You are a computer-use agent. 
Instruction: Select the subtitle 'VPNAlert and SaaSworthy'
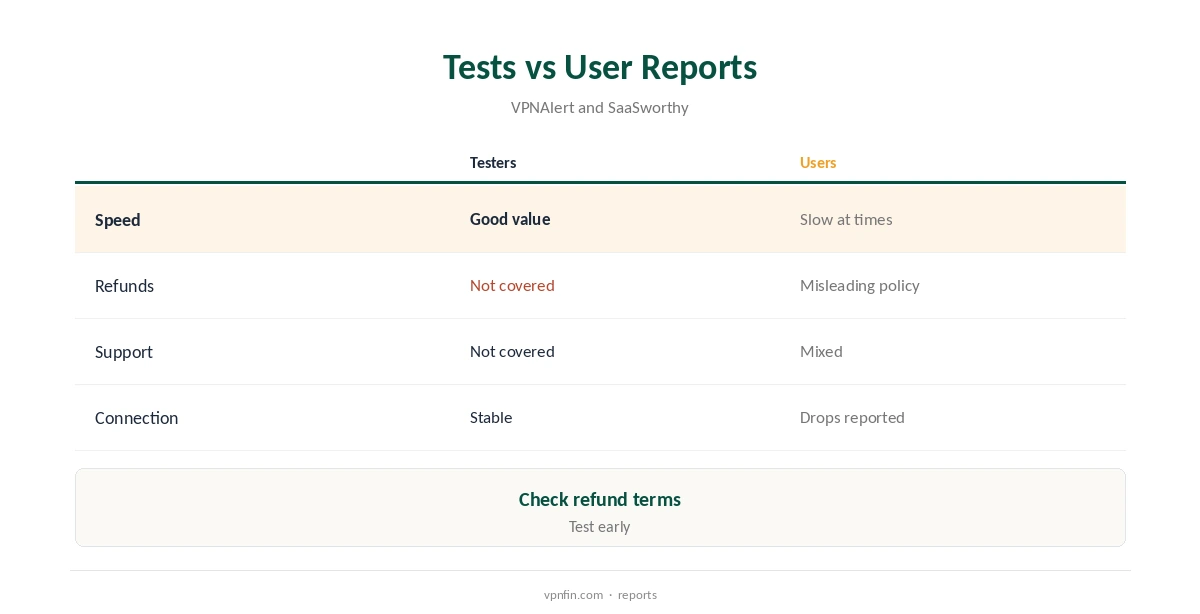600,107
